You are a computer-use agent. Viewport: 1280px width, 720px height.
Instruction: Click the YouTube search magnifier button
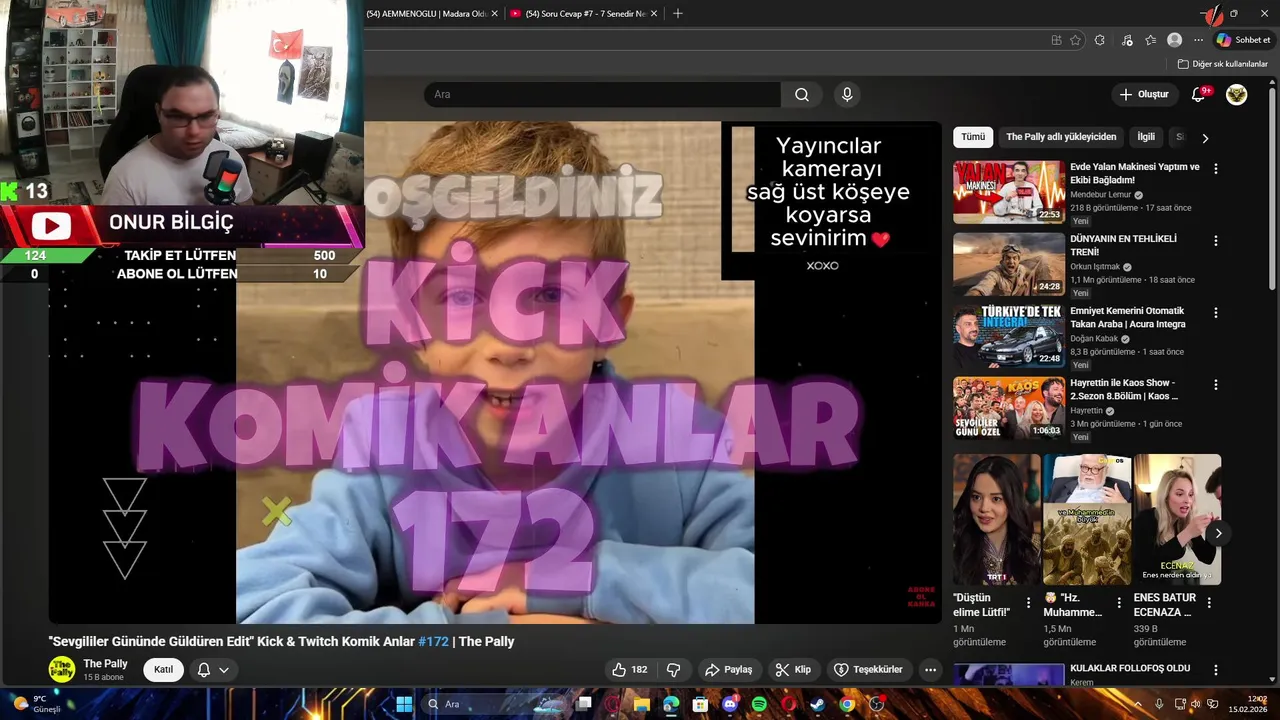tap(802, 94)
